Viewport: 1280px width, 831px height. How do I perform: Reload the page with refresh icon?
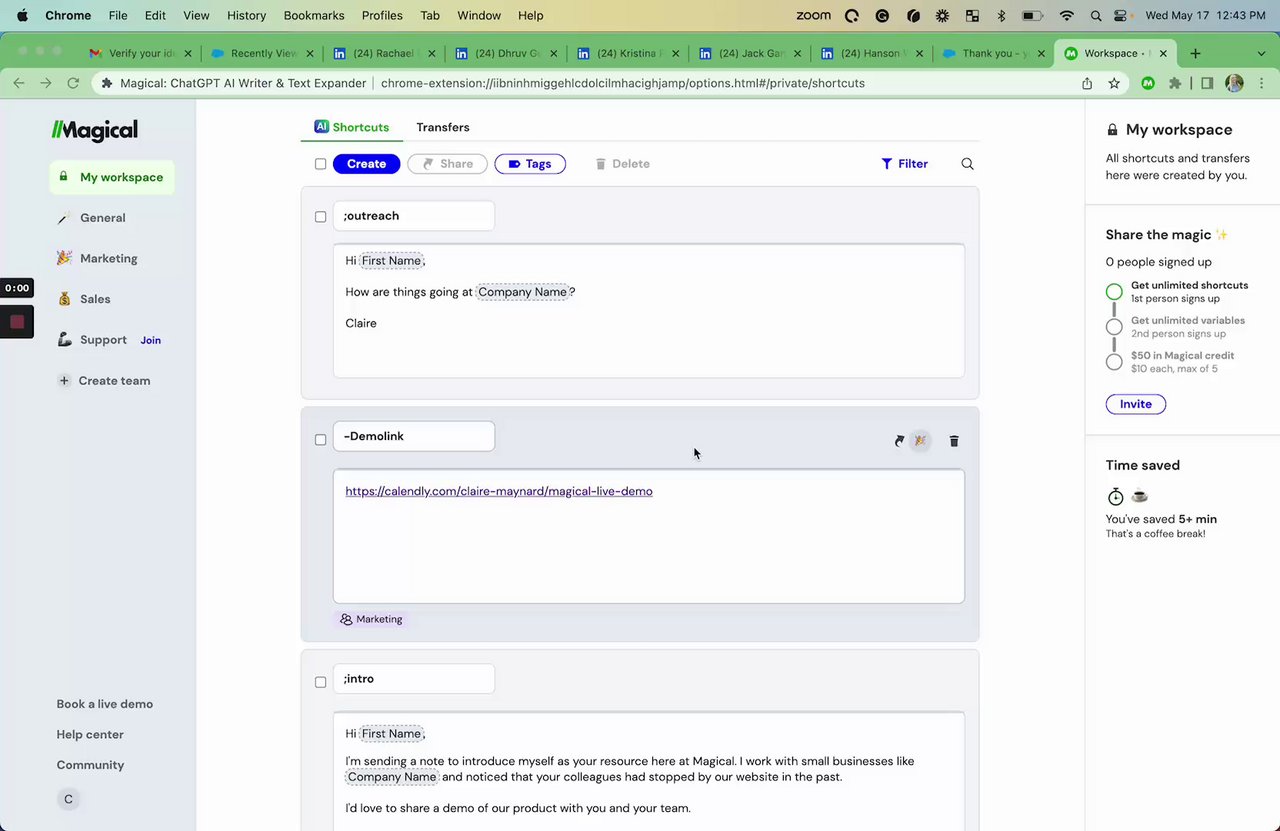coord(73,83)
